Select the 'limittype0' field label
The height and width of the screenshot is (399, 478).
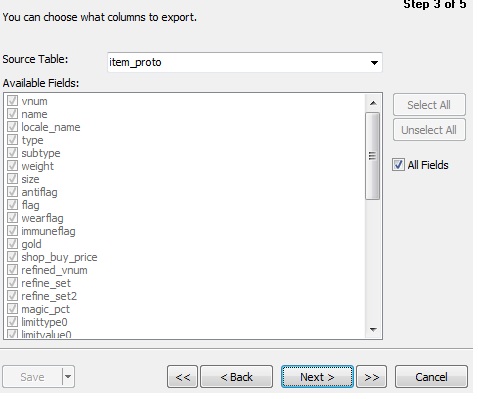[x=44, y=322]
